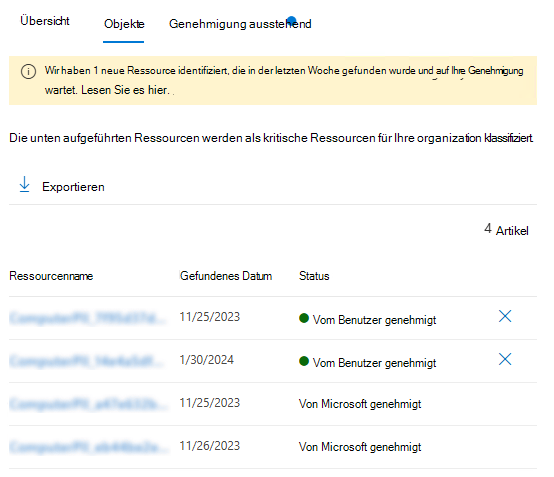Click the '4 Artikel' item count
The height and width of the screenshot is (477, 554).
(x=506, y=230)
